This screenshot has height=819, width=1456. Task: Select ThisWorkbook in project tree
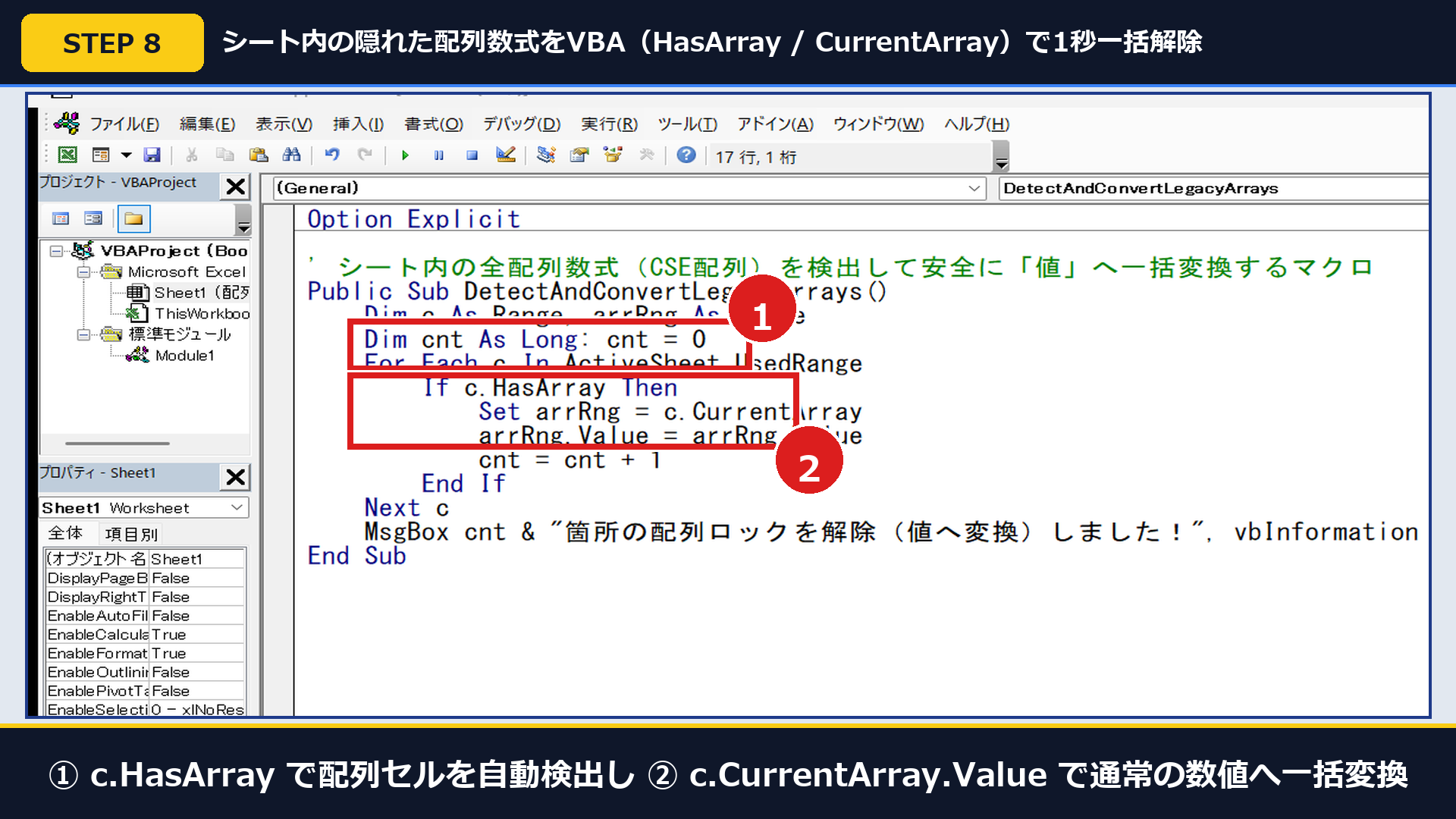pos(187,313)
